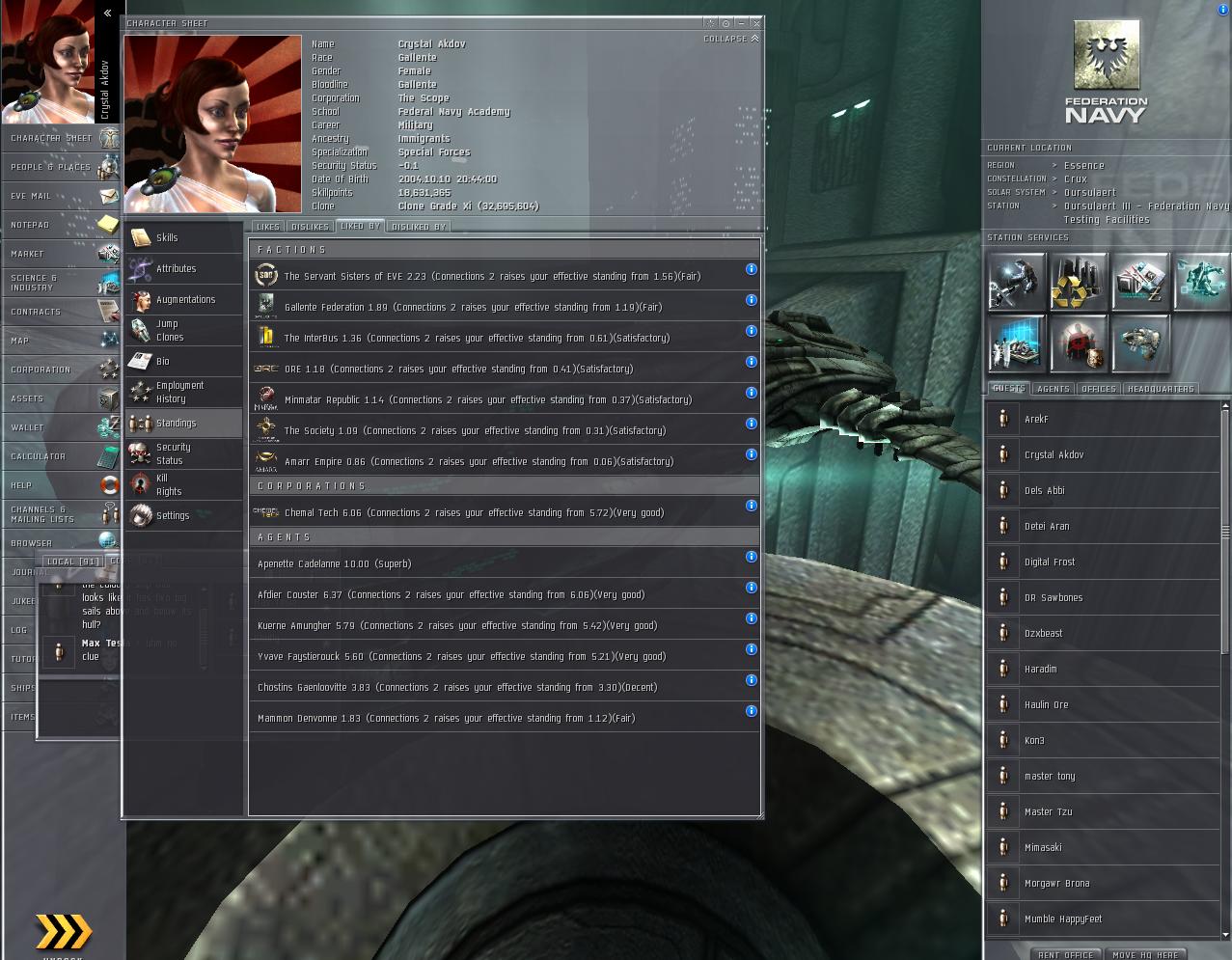Open EVE Mail from the sidebar
This screenshot has height=960, width=1232.
coord(61,196)
